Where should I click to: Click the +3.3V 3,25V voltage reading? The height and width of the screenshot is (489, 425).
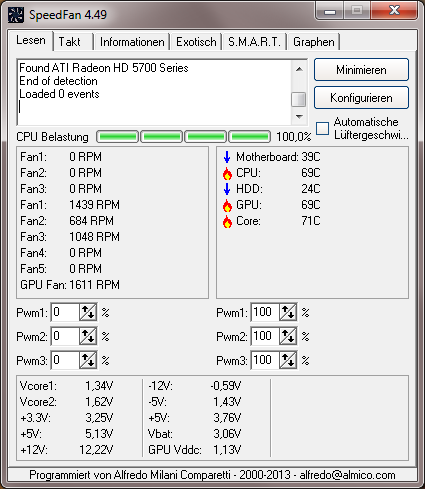(67, 418)
